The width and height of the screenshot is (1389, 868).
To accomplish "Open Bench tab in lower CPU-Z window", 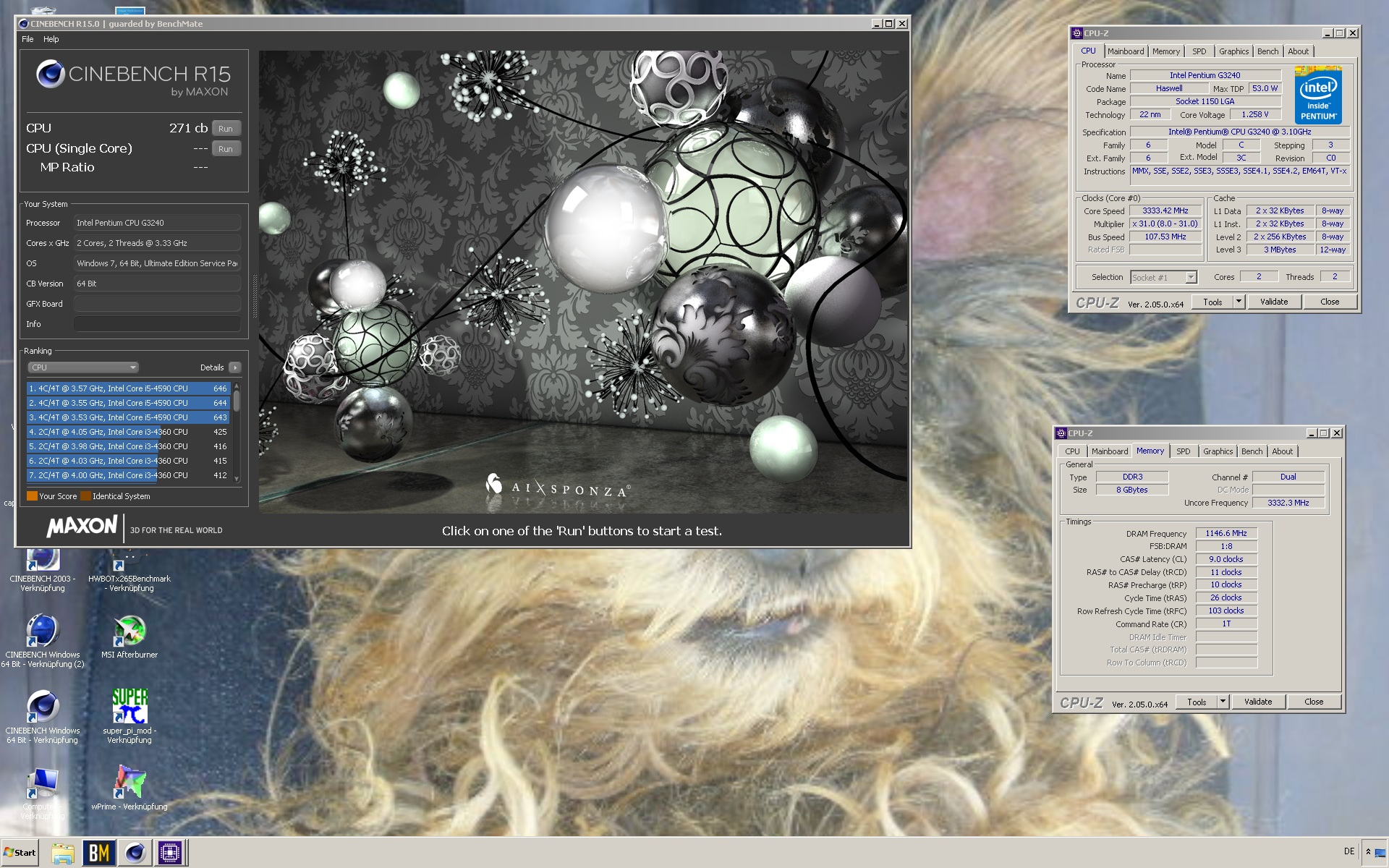I will (x=1252, y=451).
